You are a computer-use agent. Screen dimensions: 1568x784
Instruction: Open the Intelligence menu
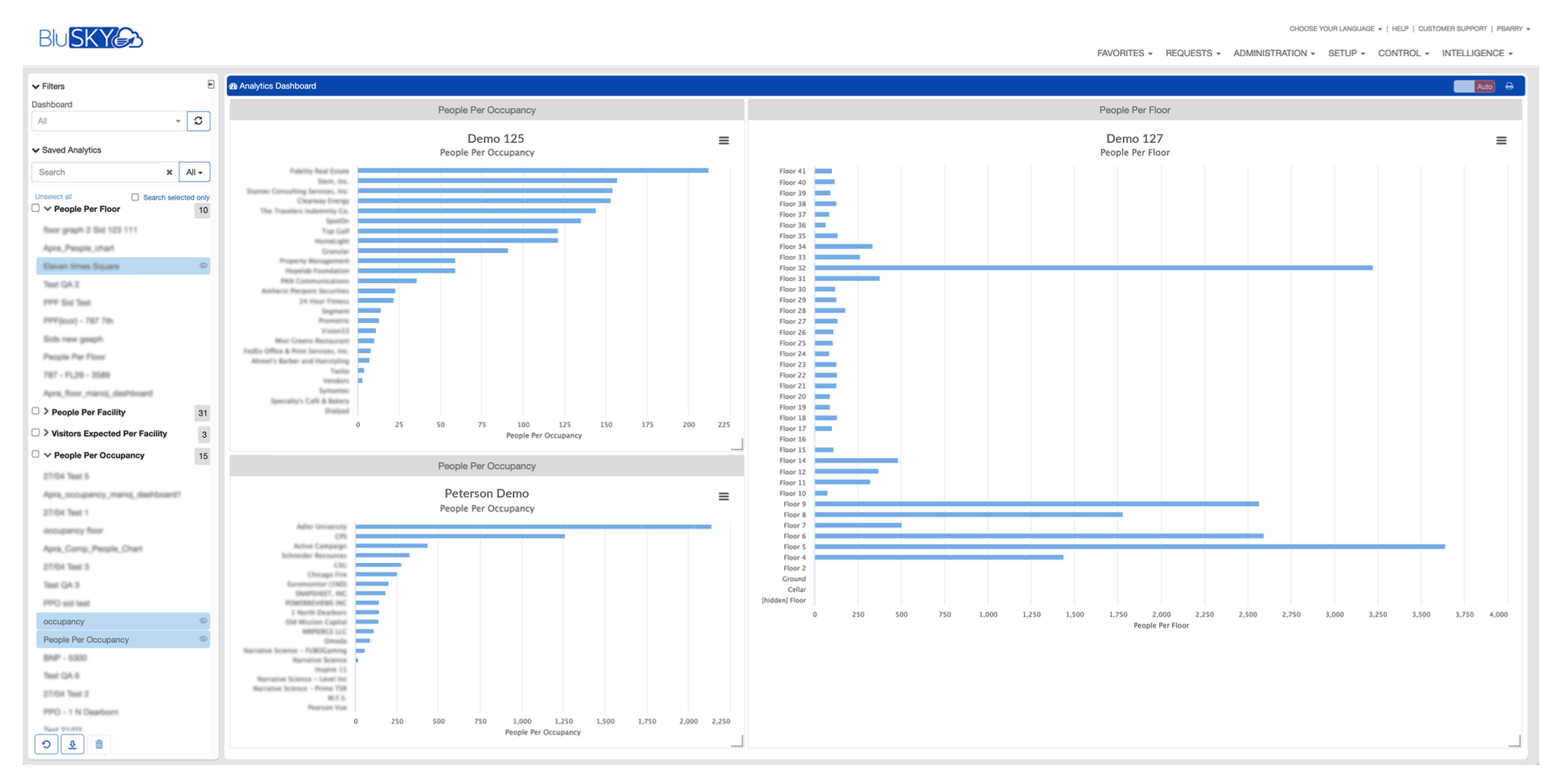tap(1476, 53)
